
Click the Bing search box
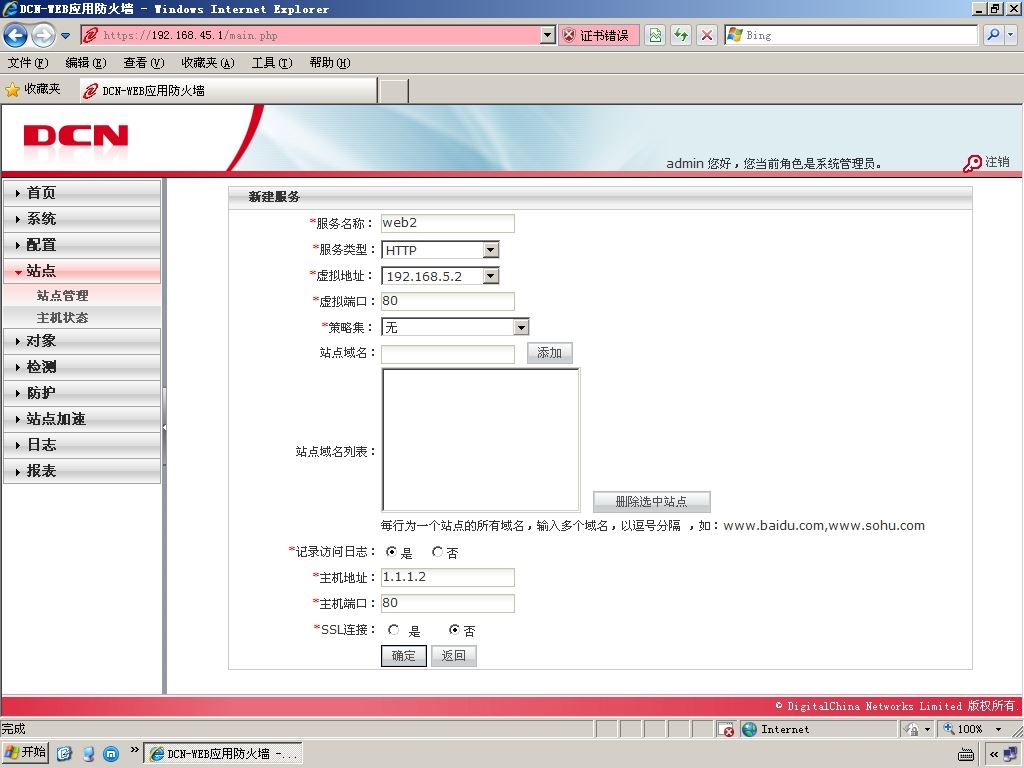click(850, 35)
